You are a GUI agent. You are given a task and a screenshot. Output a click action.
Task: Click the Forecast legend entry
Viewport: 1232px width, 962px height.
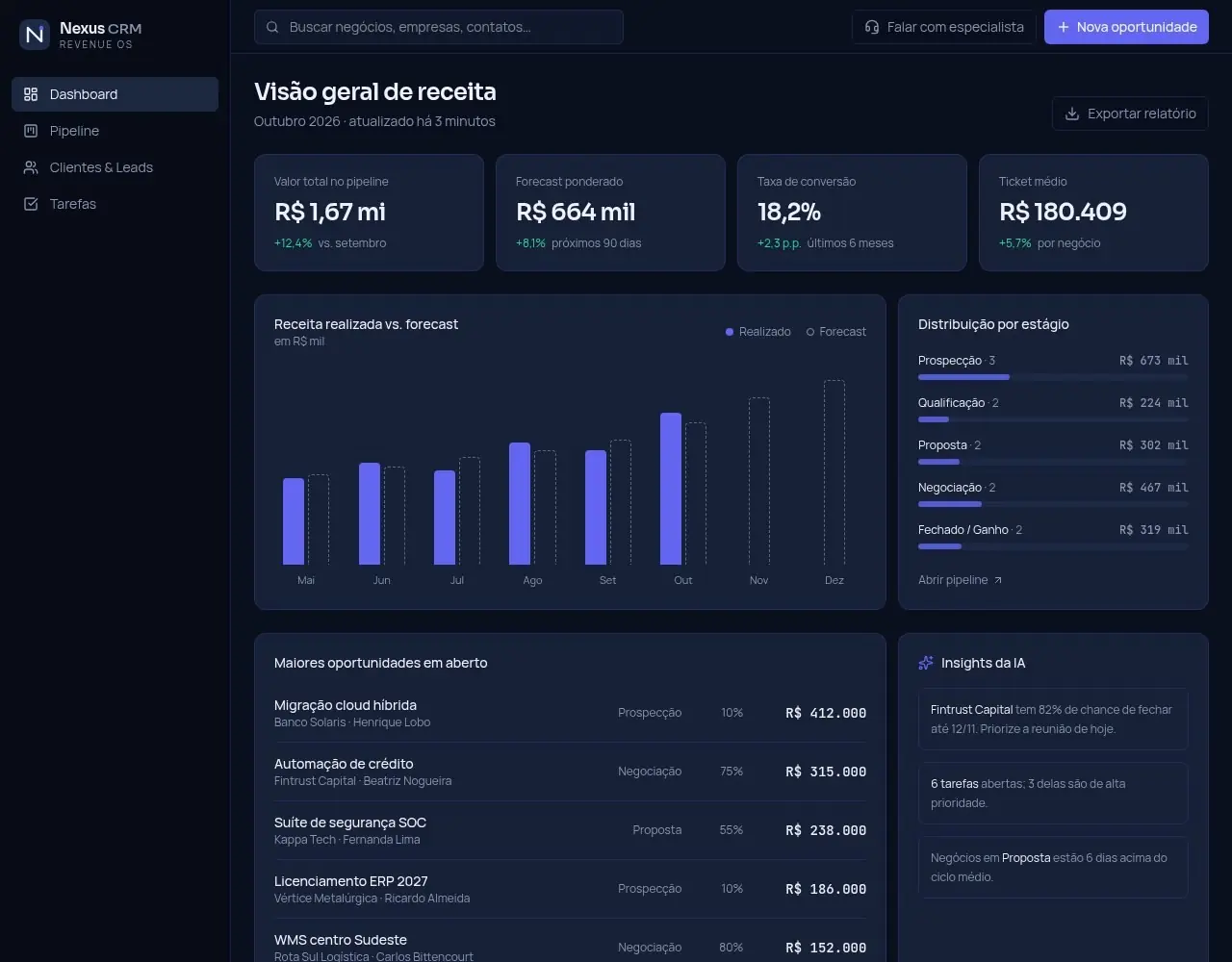[x=836, y=332]
